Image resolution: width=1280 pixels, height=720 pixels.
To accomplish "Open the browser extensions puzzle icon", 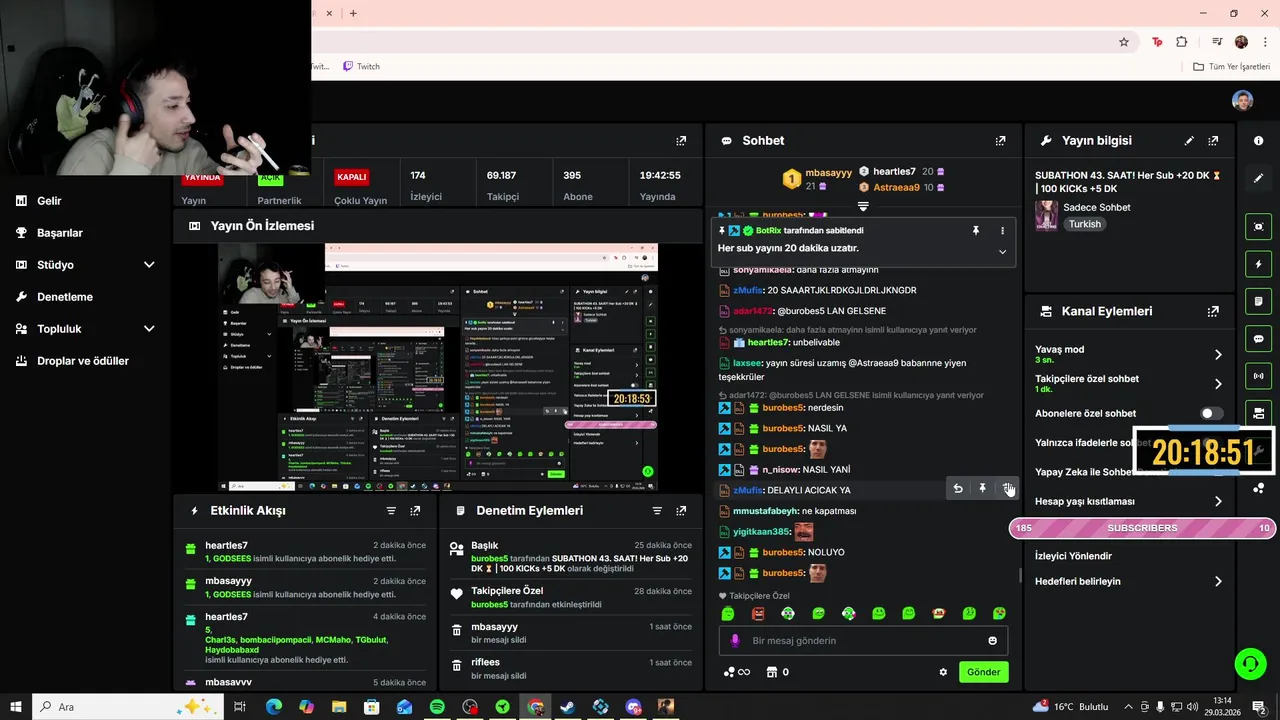I will (x=1182, y=42).
